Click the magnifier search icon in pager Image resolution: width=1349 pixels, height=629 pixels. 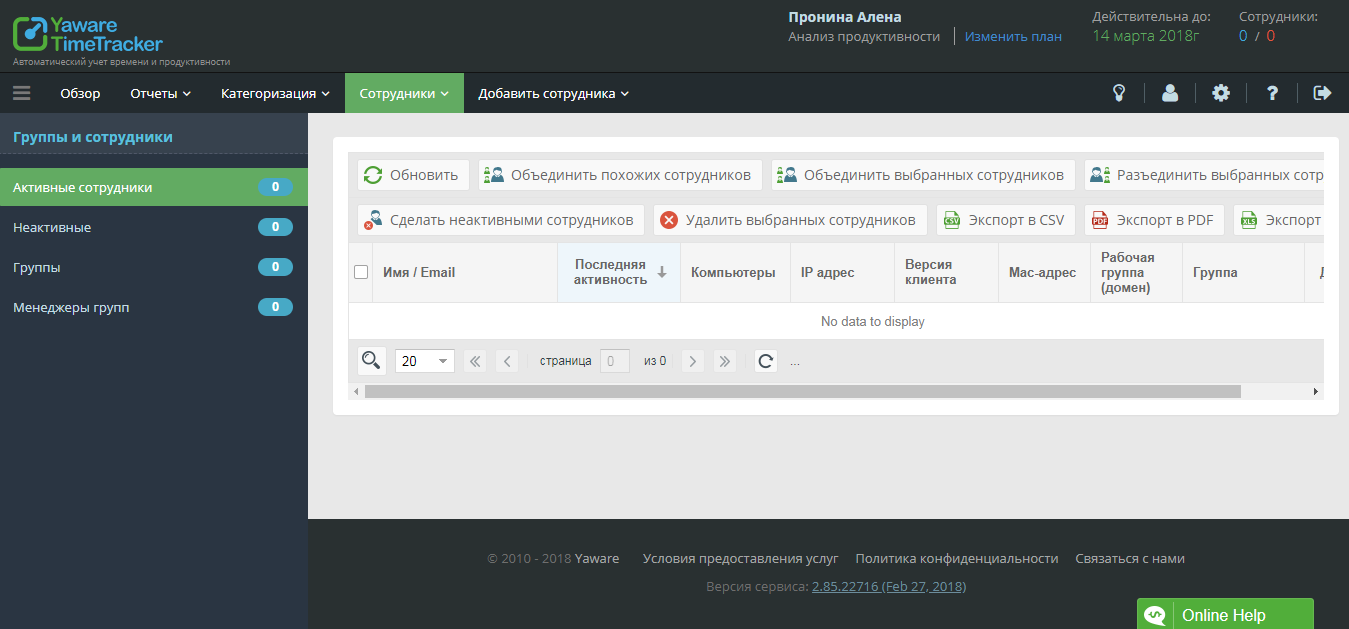(x=371, y=360)
